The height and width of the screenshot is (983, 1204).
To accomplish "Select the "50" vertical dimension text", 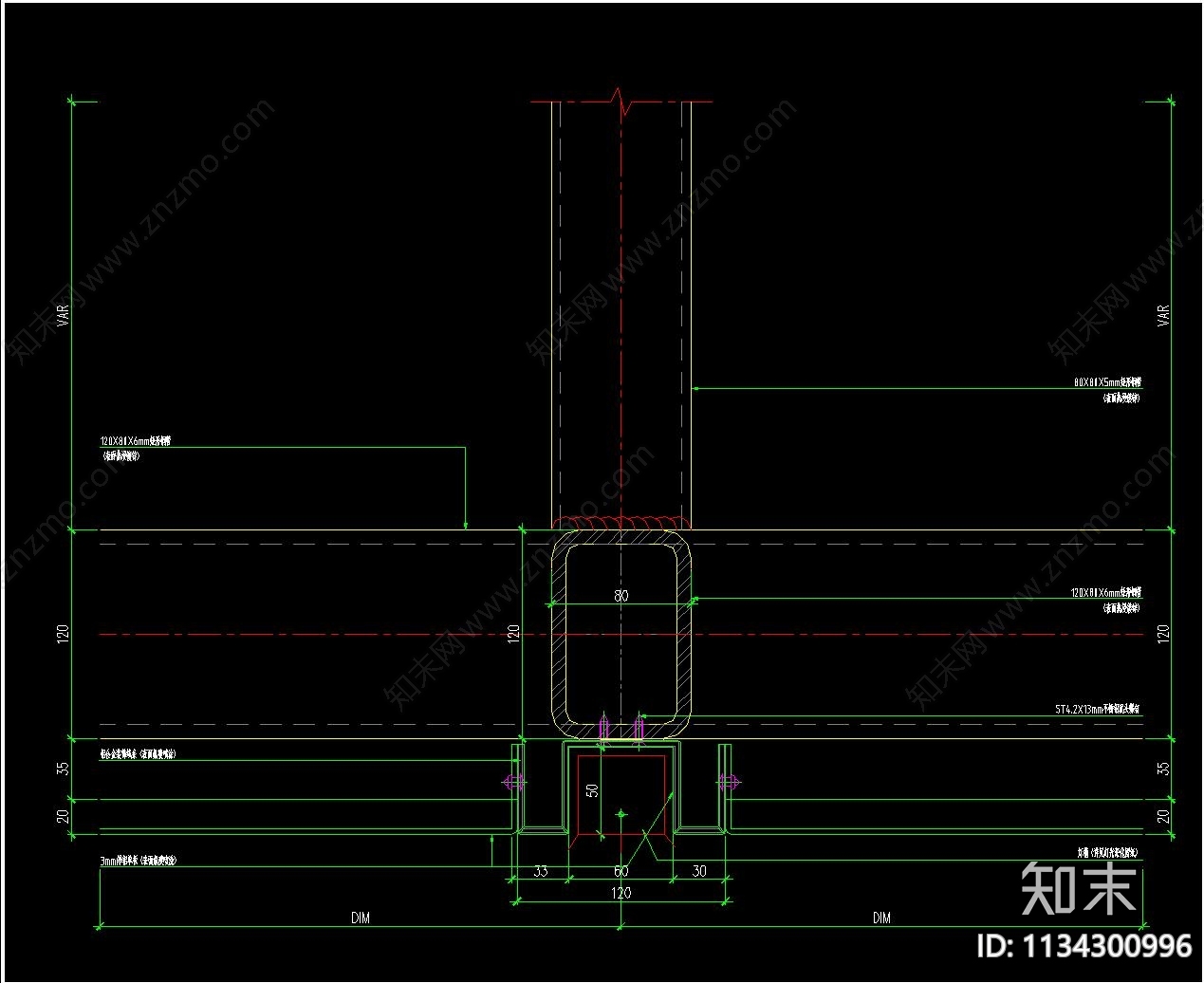I will coord(593,789).
